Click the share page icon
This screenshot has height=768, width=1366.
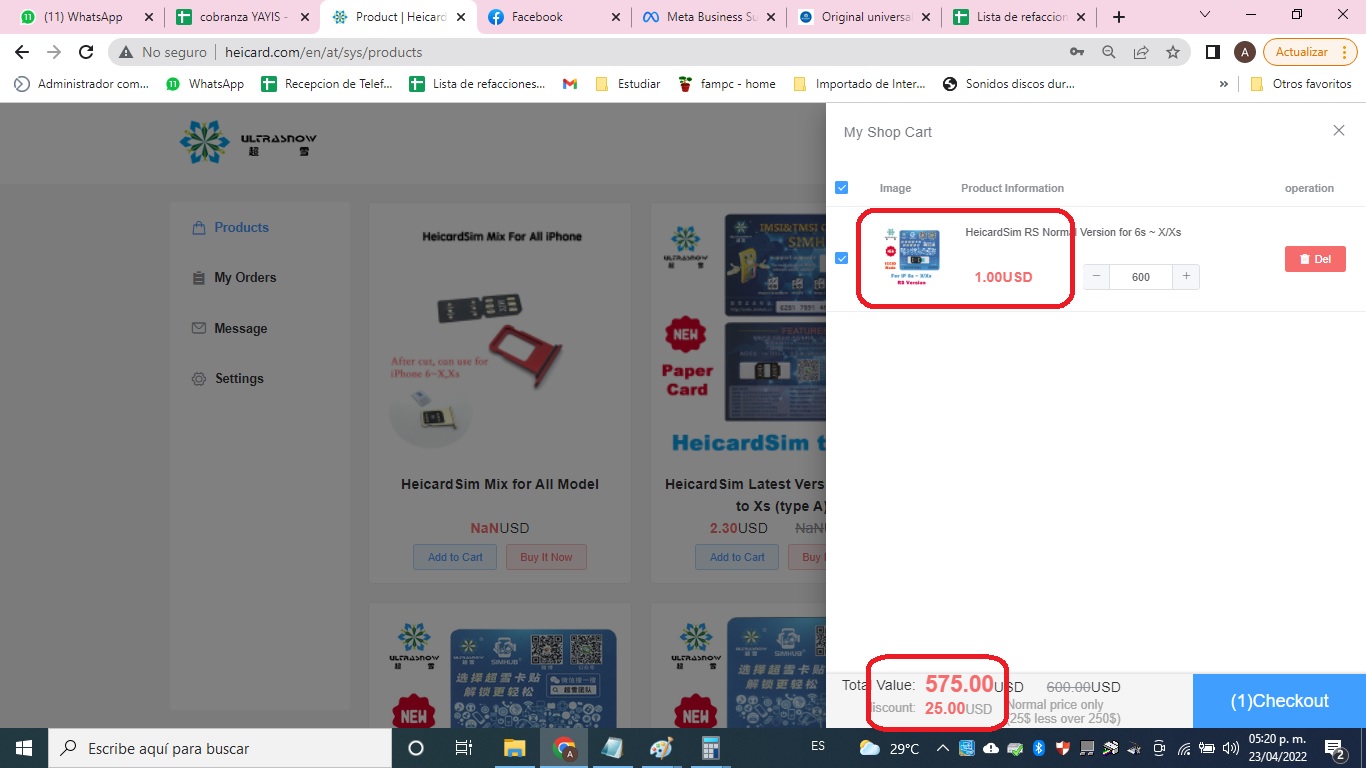tap(1141, 52)
